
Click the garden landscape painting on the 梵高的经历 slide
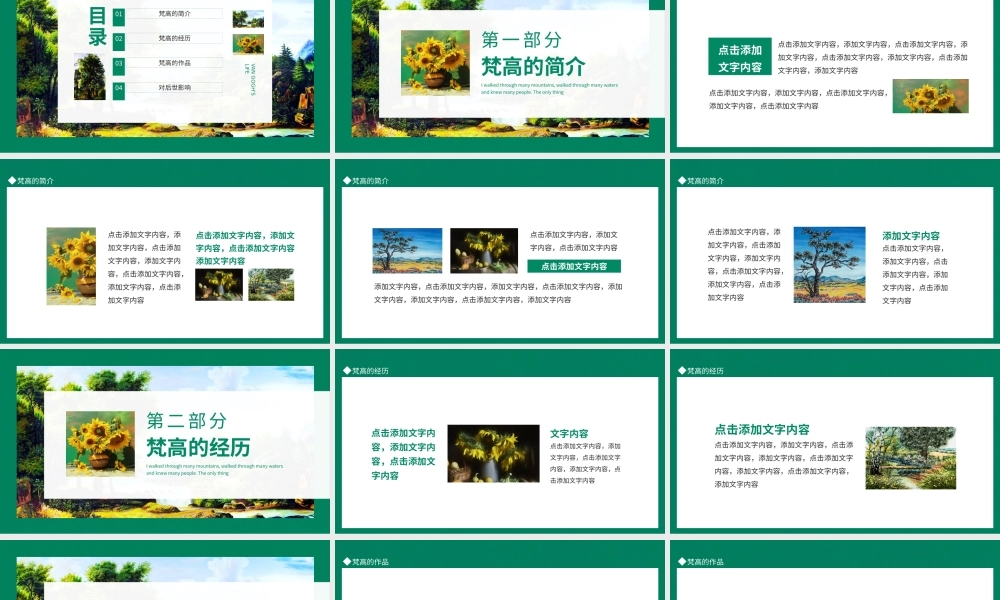(911, 458)
